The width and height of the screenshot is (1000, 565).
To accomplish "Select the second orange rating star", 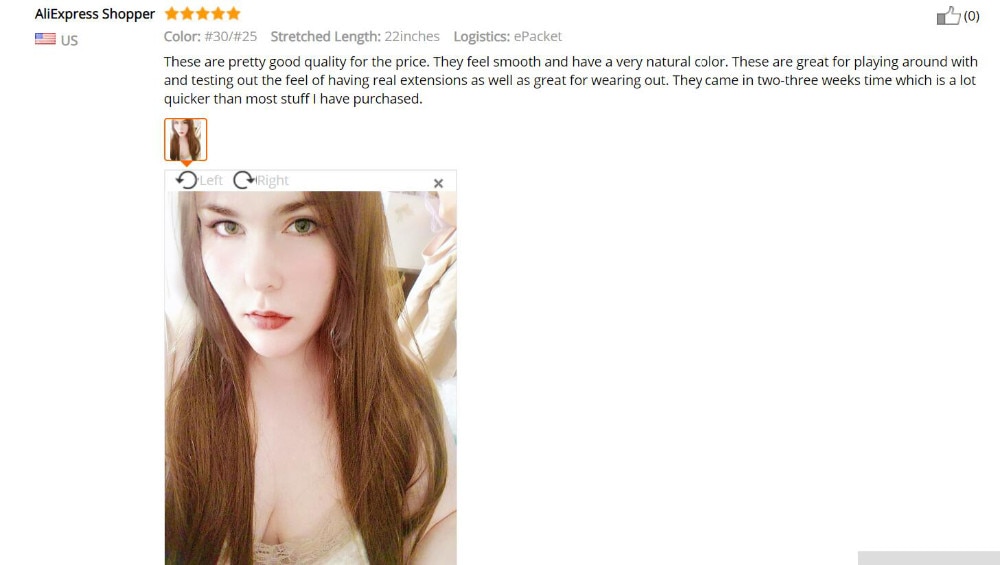I will [187, 13].
